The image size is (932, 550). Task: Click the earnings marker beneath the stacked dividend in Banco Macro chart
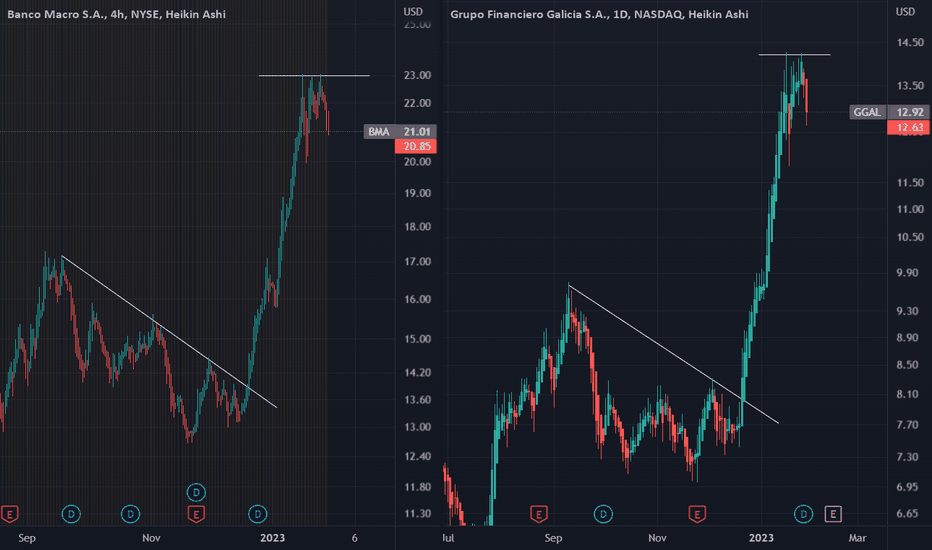click(x=196, y=514)
